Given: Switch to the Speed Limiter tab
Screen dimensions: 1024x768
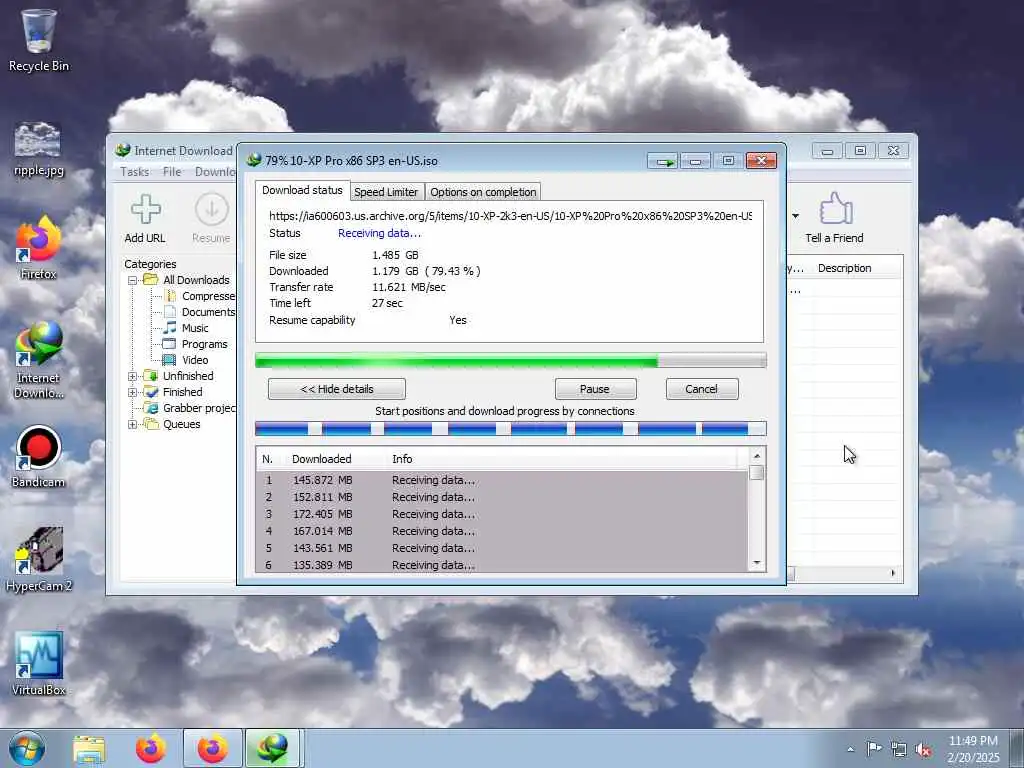Looking at the screenshot, I should tap(386, 192).
